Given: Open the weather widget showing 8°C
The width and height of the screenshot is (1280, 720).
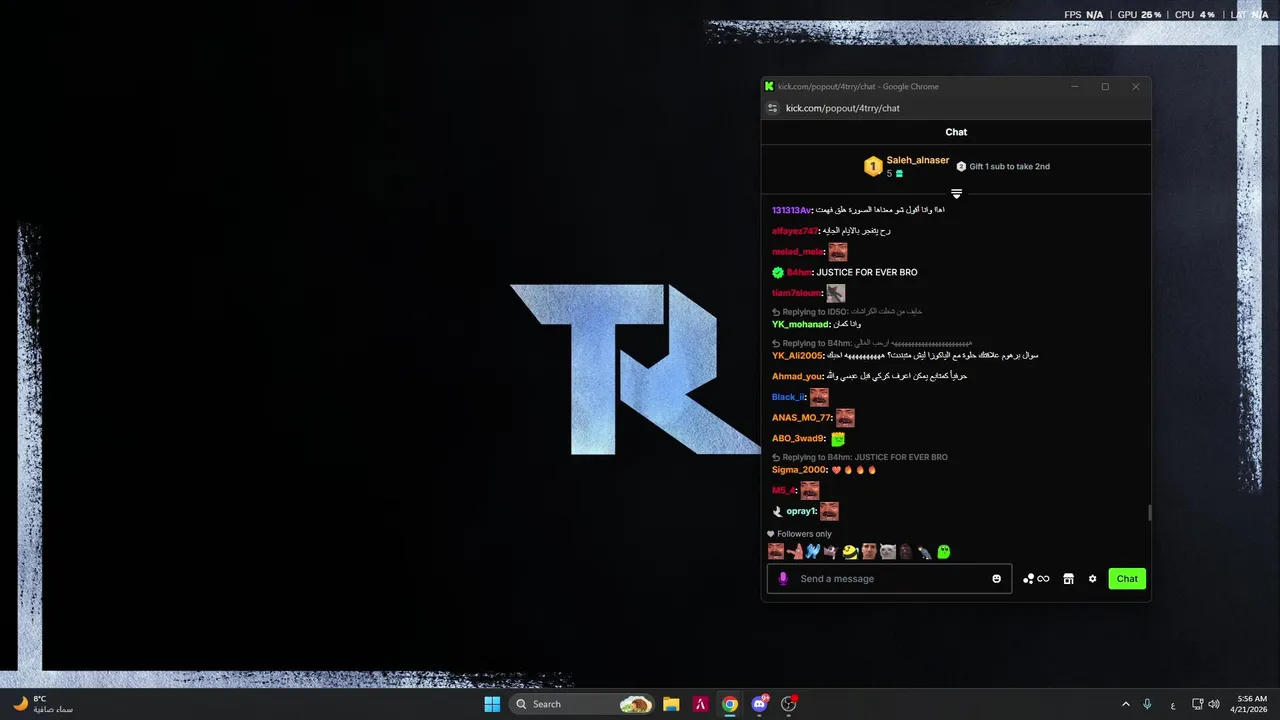Looking at the screenshot, I should click(43, 704).
